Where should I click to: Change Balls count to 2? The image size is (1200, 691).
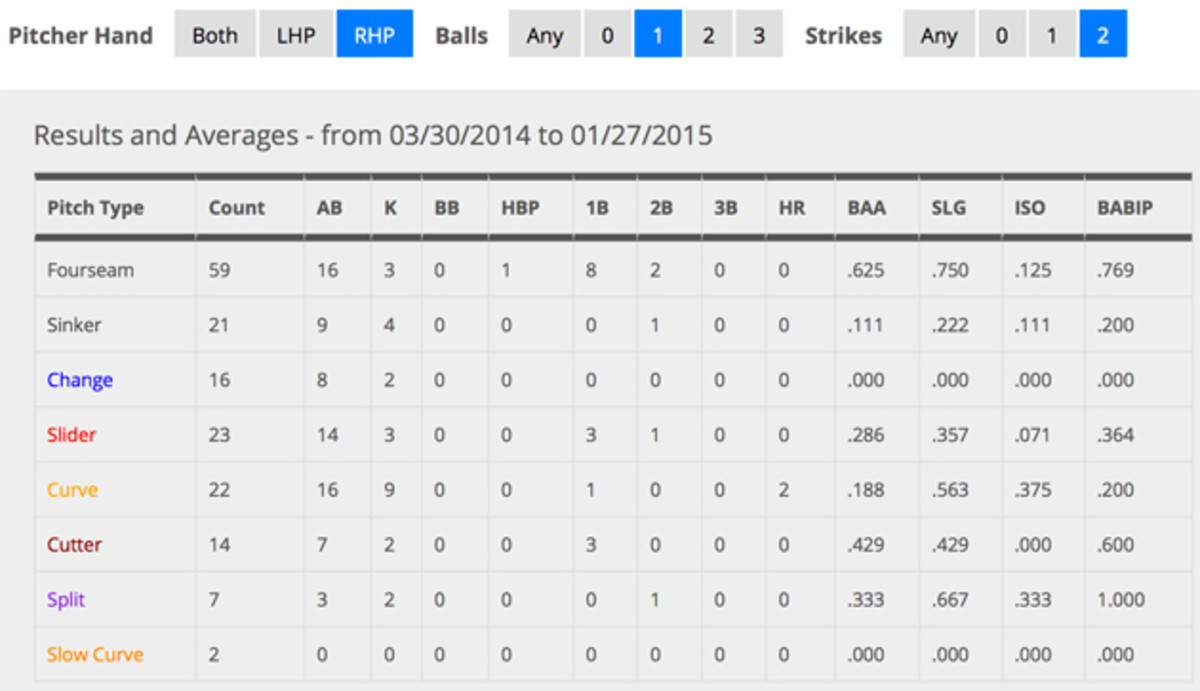coord(708,34)
